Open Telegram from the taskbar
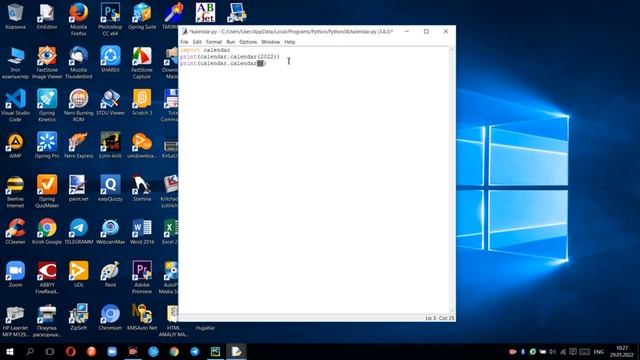640x360 pixels. [x=195, y=351]
